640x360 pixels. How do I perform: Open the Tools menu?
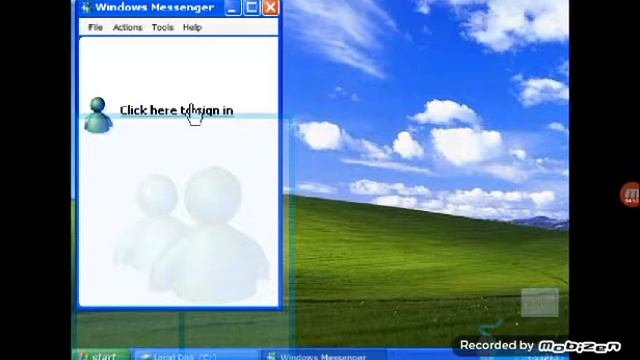(x=162, y=27)
